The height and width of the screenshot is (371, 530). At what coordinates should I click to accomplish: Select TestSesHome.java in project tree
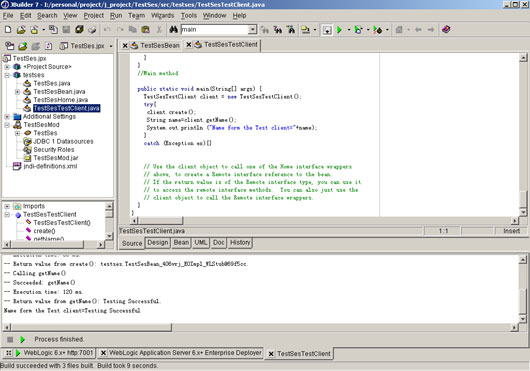pos(61,100)
